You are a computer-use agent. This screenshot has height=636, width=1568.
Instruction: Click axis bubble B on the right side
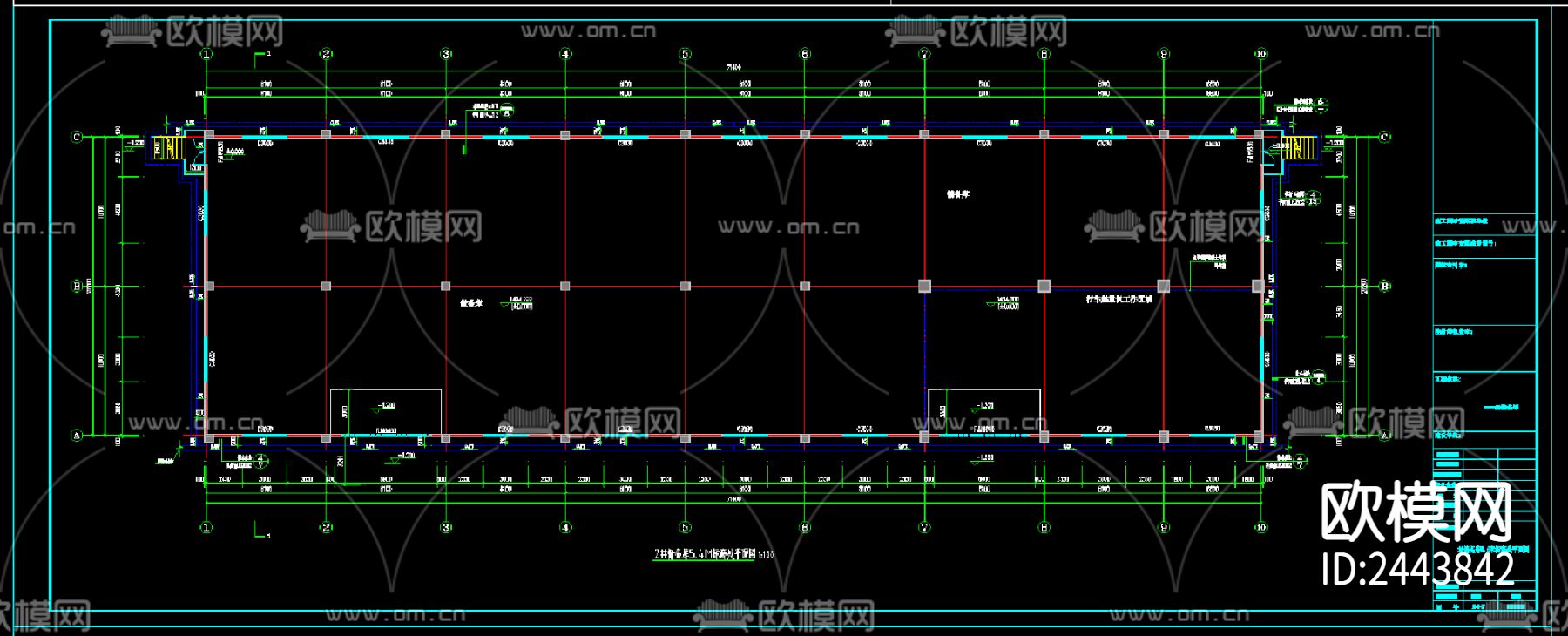pos(1385,286)
